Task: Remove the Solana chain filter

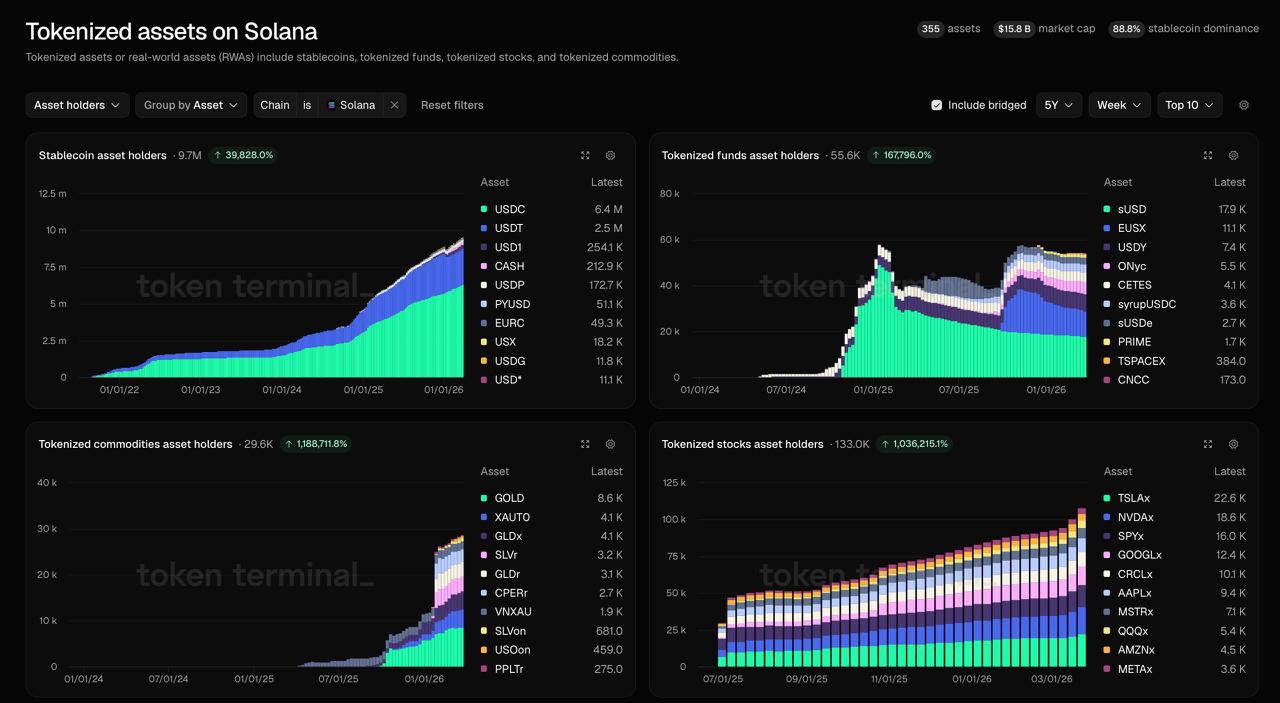Action: pos(394,105)
